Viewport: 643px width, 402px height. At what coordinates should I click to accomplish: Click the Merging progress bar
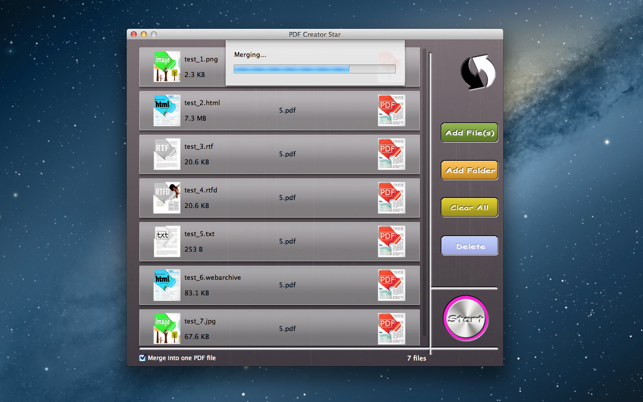pyautogui.click(x=315, y=69)
